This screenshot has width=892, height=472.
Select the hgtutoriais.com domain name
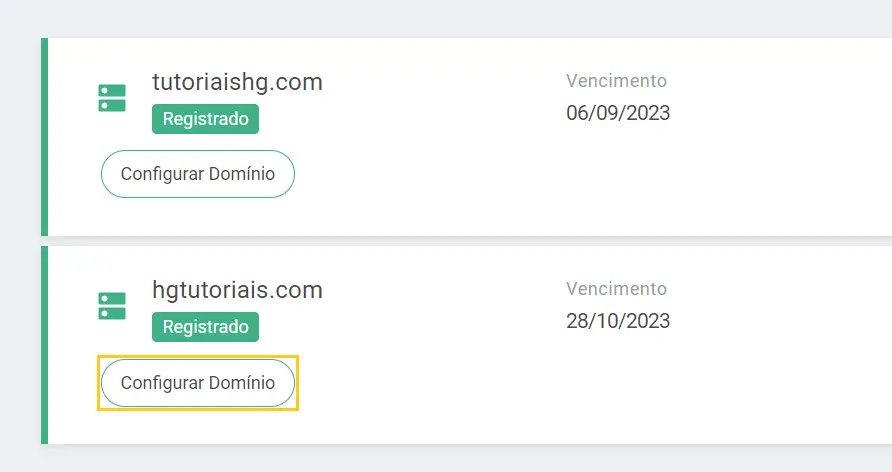click(237, 291)
